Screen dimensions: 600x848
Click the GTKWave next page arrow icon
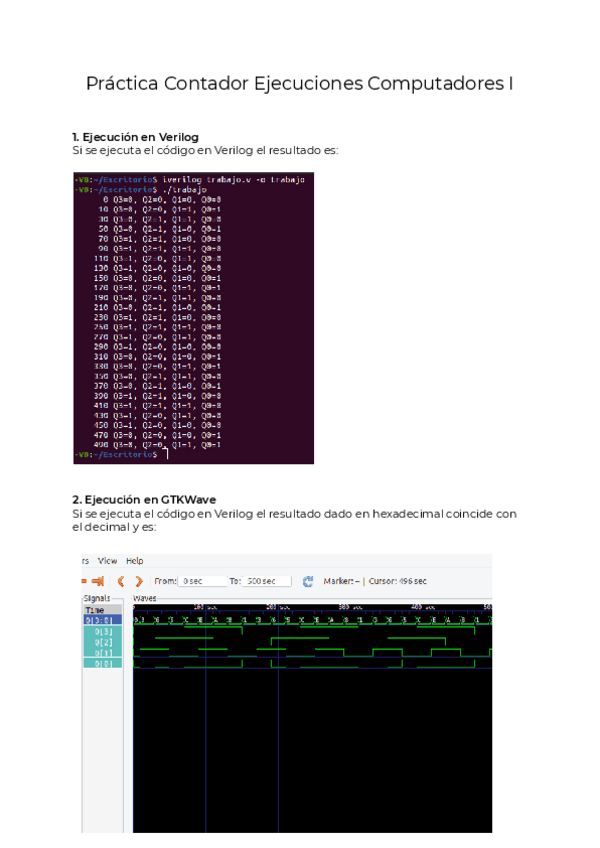pos(139,581)
